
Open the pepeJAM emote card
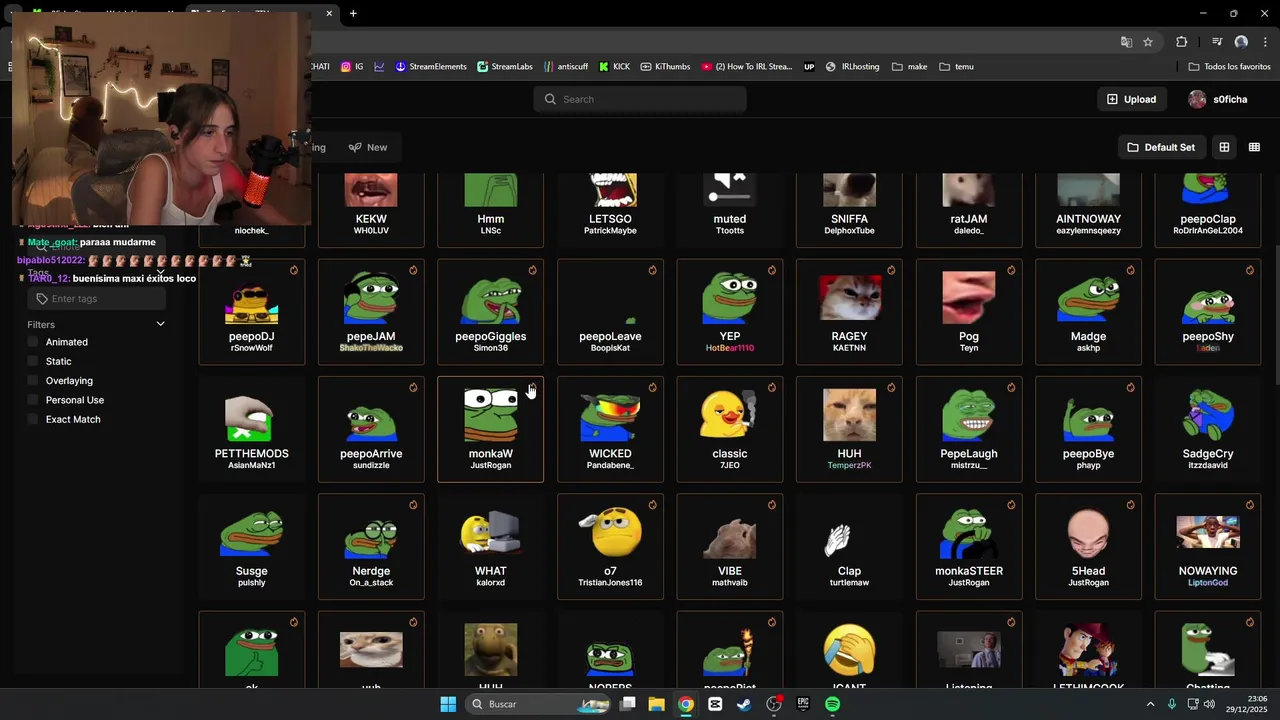(x=371, y=312)
